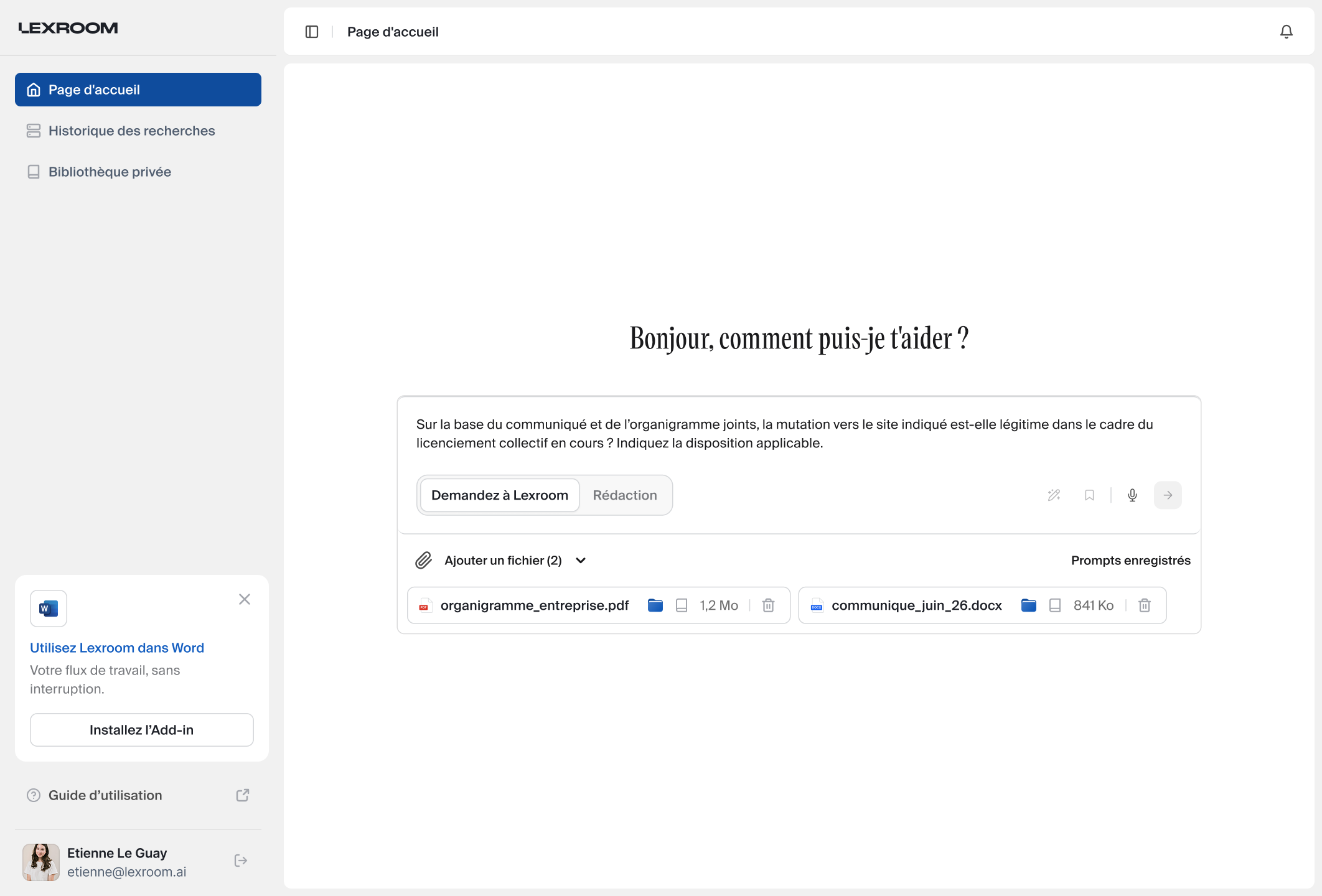Delete communique_juin_26.docx with trash icon
The image size is (1322, 896).
point(1145,605)
